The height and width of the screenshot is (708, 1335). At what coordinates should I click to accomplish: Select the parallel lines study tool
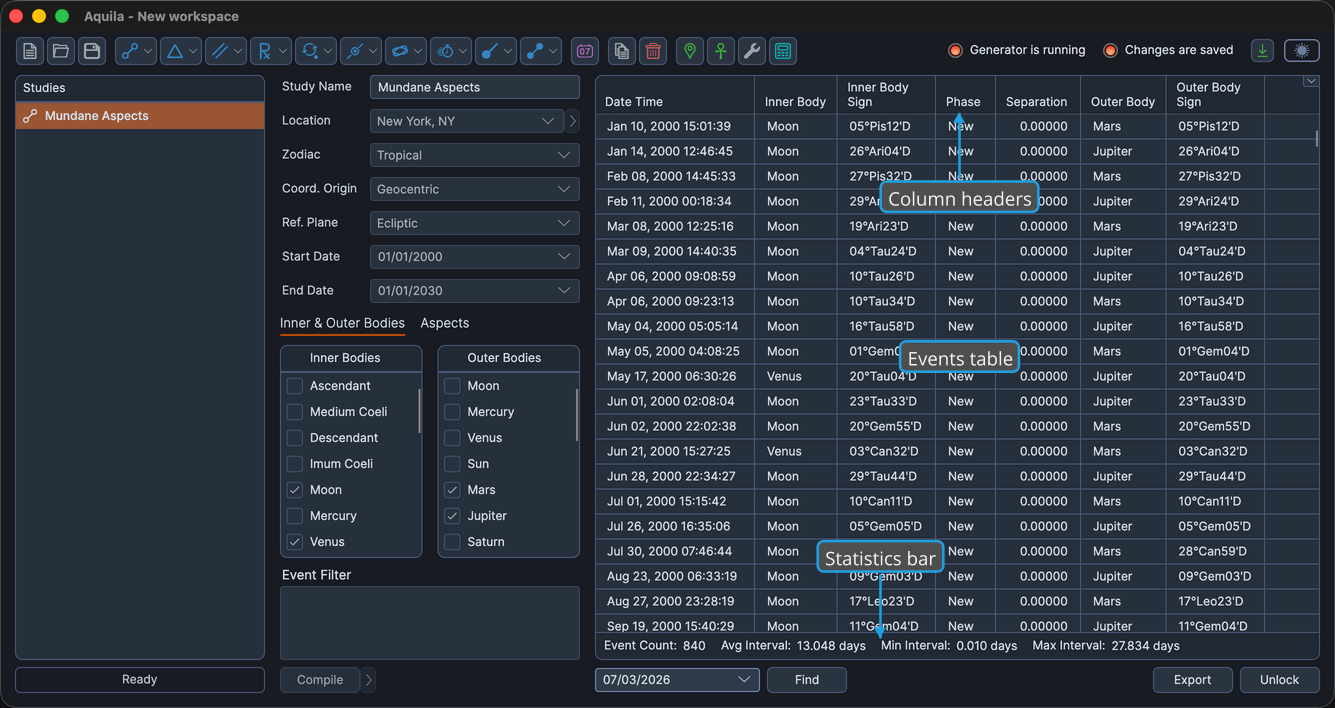pyautogui.click(x=219, y=51)
